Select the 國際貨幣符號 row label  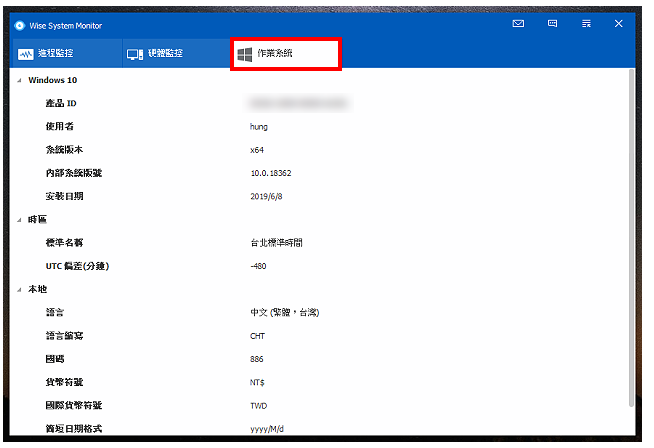(x=74, y=405)
